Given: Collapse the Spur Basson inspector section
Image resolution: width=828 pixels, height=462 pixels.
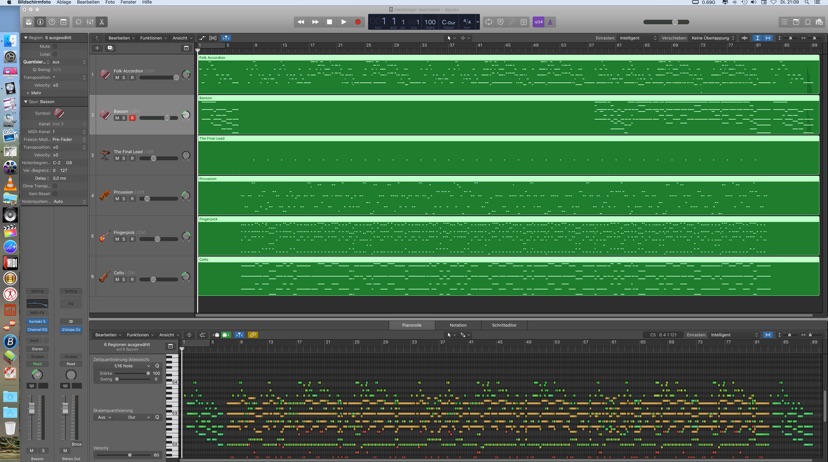Looking at the screenshot, I should pos(25,101).
